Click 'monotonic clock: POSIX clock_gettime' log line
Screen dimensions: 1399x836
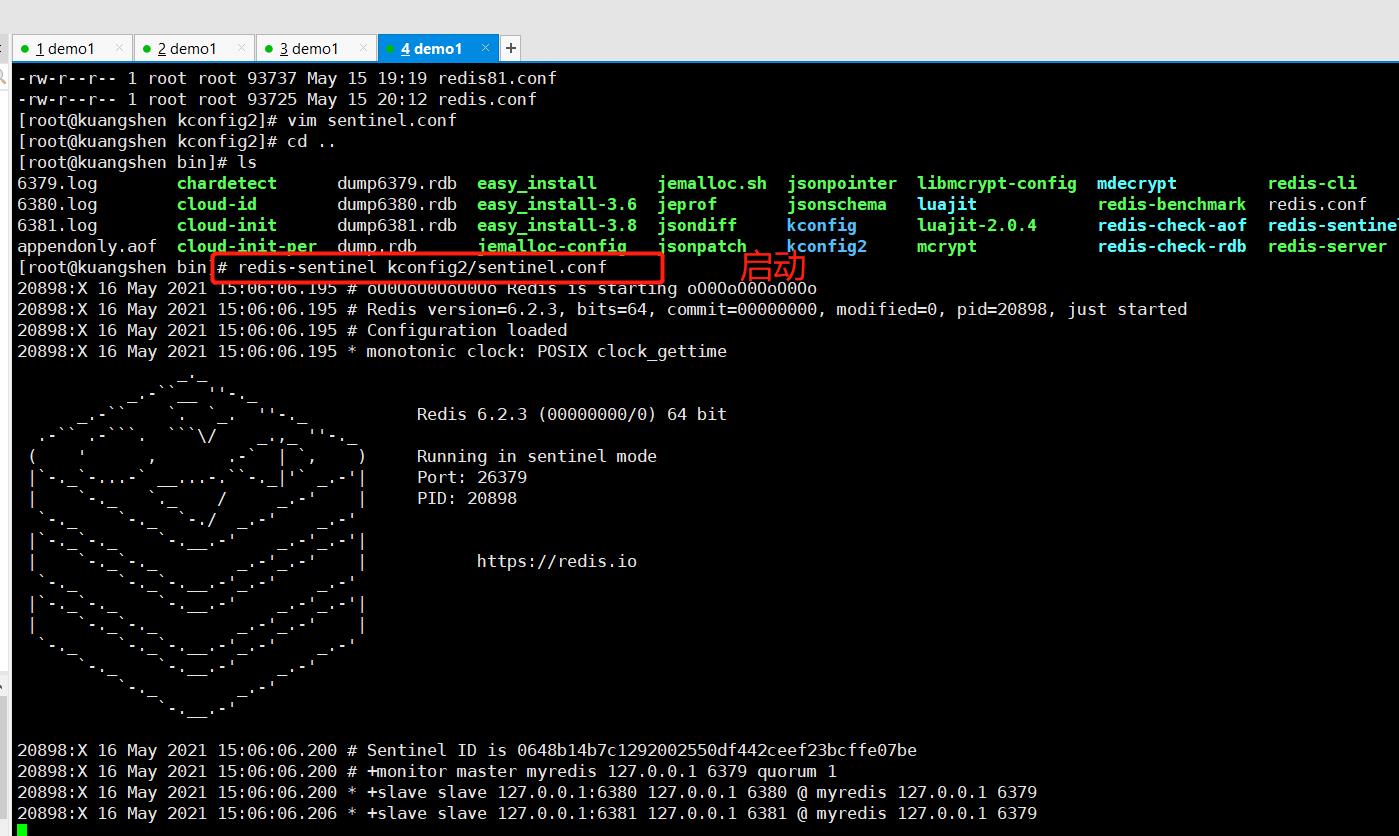tap(372, 351)
